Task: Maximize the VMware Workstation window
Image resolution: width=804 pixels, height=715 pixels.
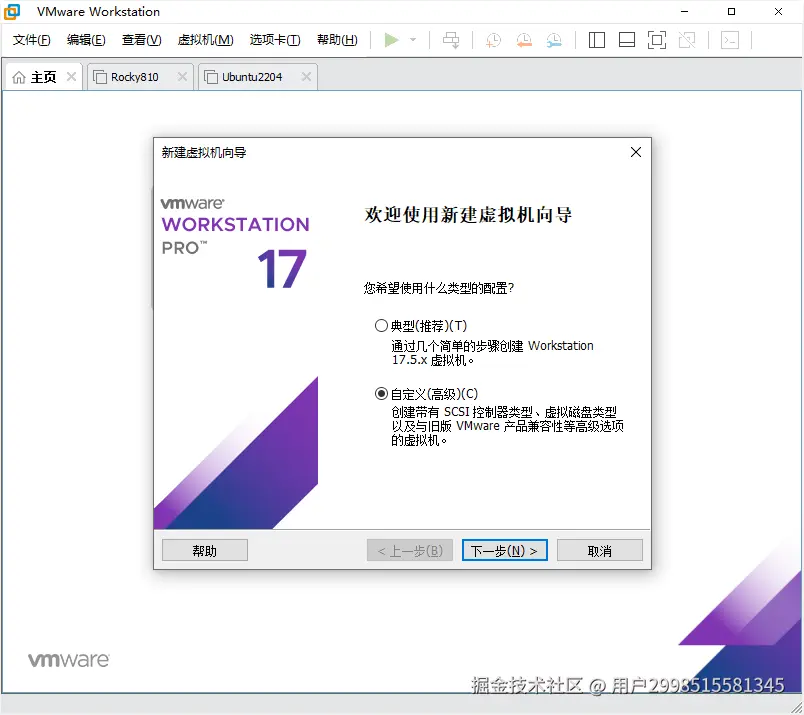Action: pyautogui.click(x=731, y=11)
